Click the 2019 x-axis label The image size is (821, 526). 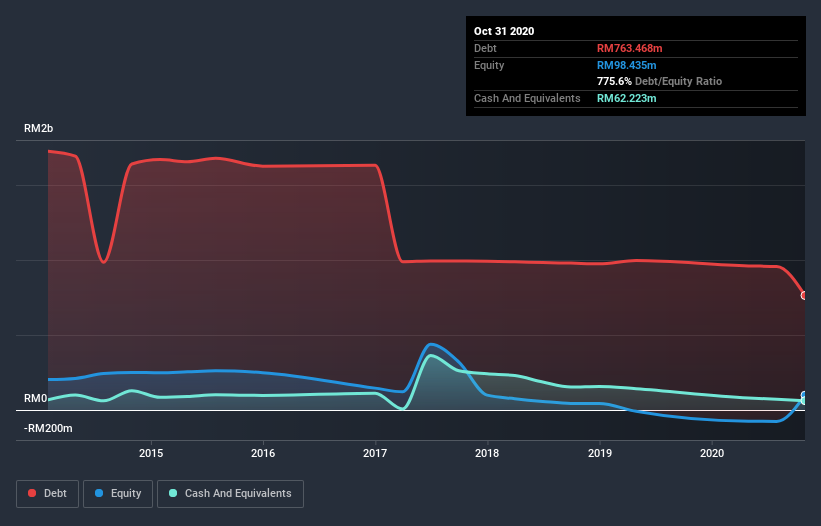click(600, 453)
